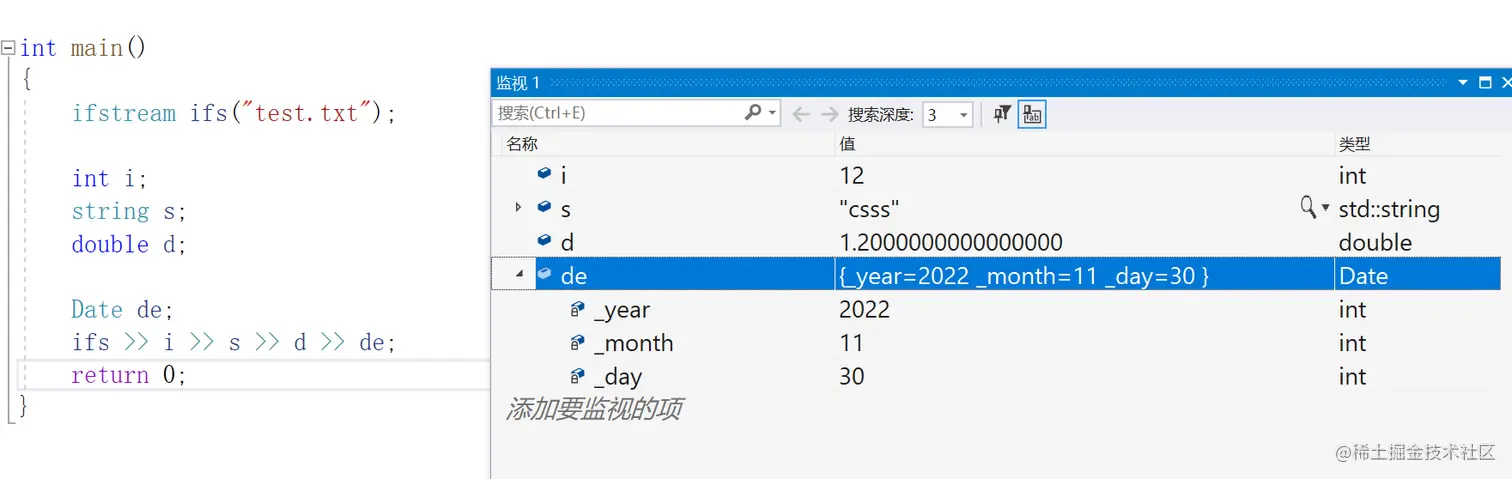
Task: Click the search magnifier icon in the watch window
Action: click(x=754, y=113)
